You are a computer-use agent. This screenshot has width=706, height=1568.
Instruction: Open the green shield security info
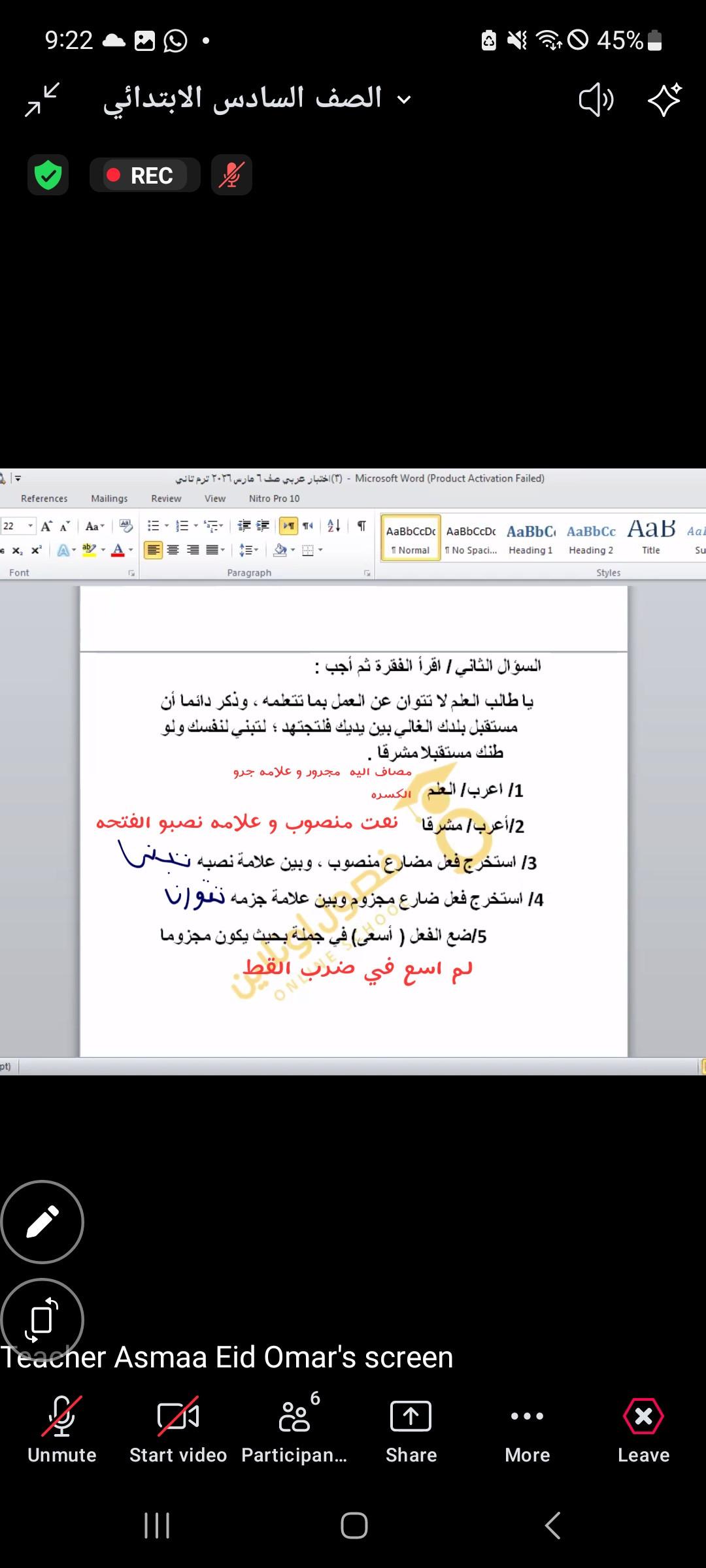[48, 175]
